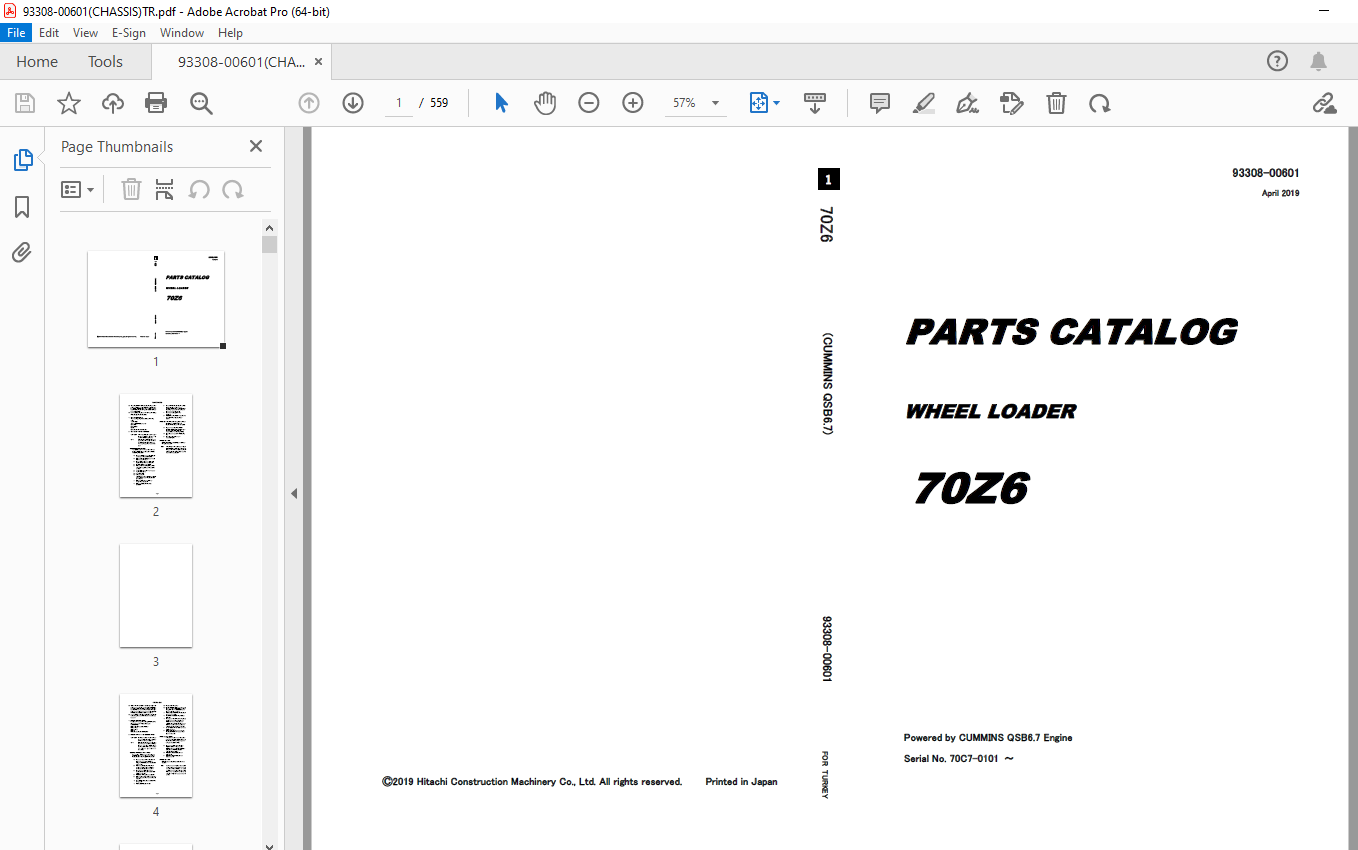The image size is (1358, 850).
Task: Open the E-Sign menu
Action: 129,32
